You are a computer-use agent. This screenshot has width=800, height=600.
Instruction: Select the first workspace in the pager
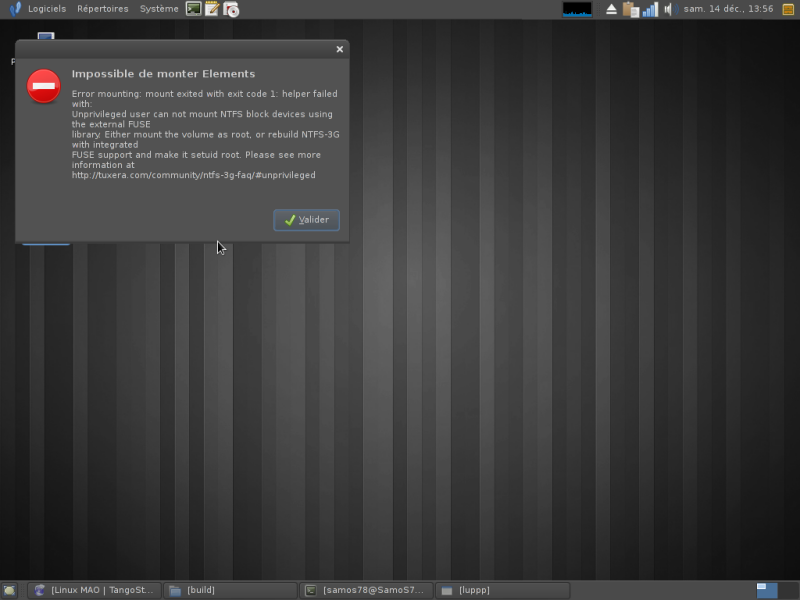coord(767,590)
